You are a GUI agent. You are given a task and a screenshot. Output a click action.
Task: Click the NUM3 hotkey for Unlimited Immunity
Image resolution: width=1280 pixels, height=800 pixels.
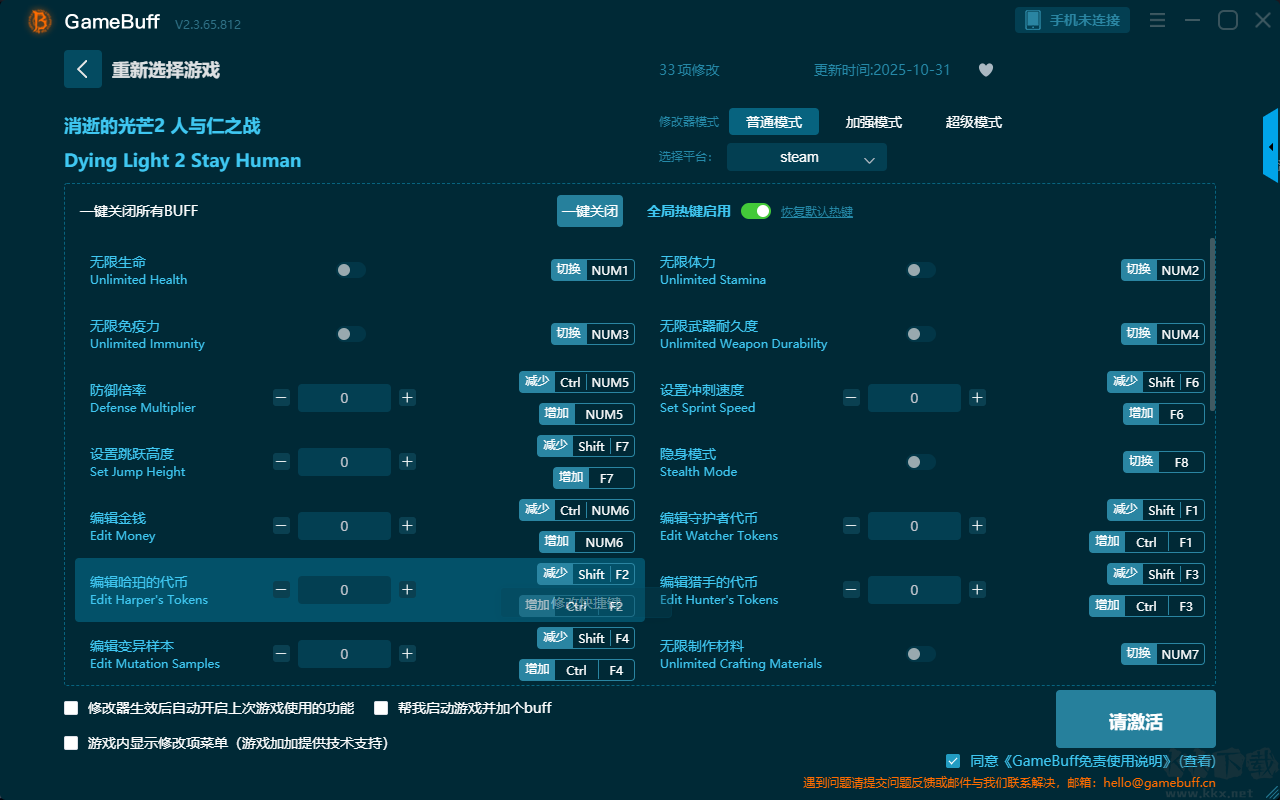[x=593, y=334]
